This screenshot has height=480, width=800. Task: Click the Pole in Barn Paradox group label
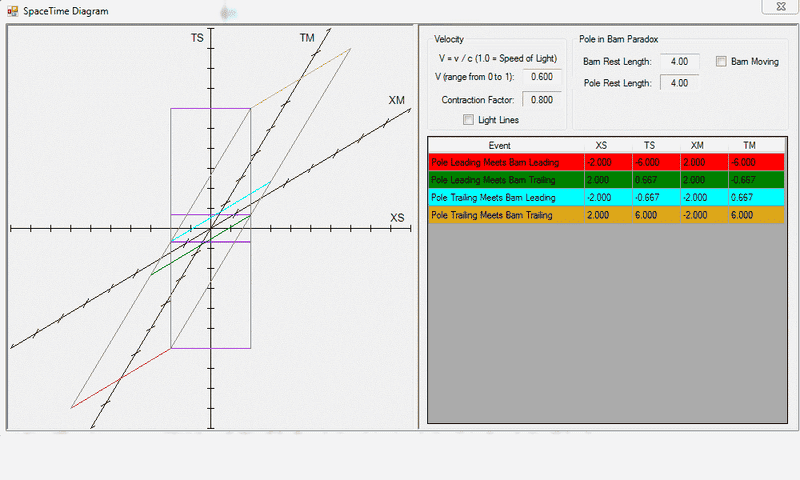(618, 39)
